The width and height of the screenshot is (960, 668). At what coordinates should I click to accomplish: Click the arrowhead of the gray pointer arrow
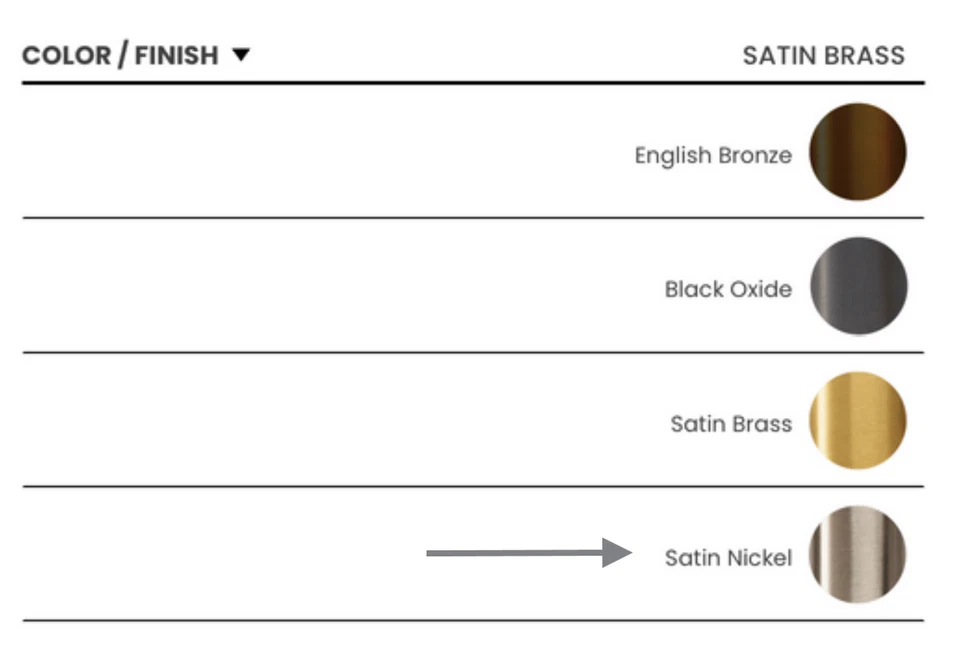pyautogui.click(x=616, y=553)
